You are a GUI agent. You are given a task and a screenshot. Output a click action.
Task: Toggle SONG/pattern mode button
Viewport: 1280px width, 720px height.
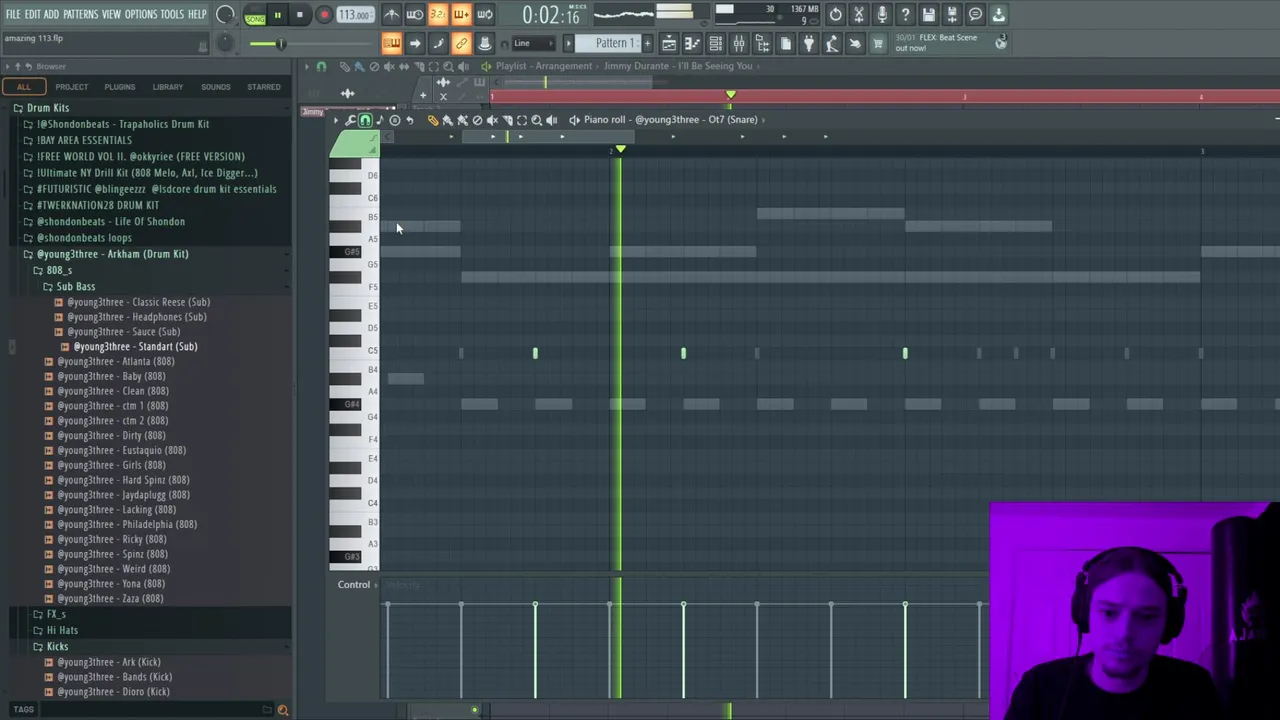point(255,15)
